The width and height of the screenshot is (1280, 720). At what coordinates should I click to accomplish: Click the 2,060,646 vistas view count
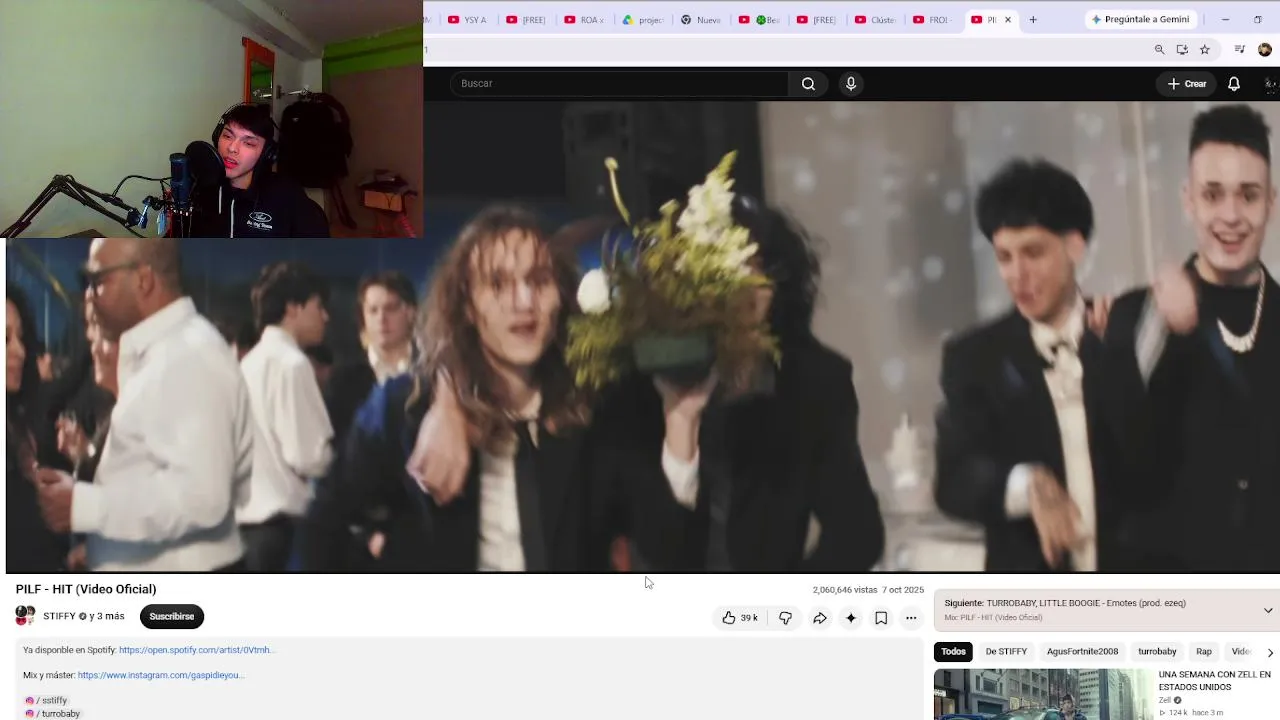pyautogui.click(x=845, y=590)
